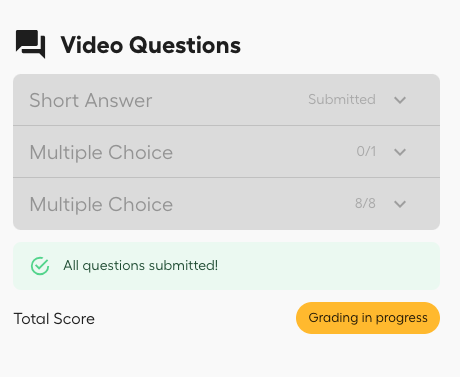This screenshot has width=460, height=377.
Task: Click the chat bubbles icon beside Video Questions
Action: tap(30, 44)
